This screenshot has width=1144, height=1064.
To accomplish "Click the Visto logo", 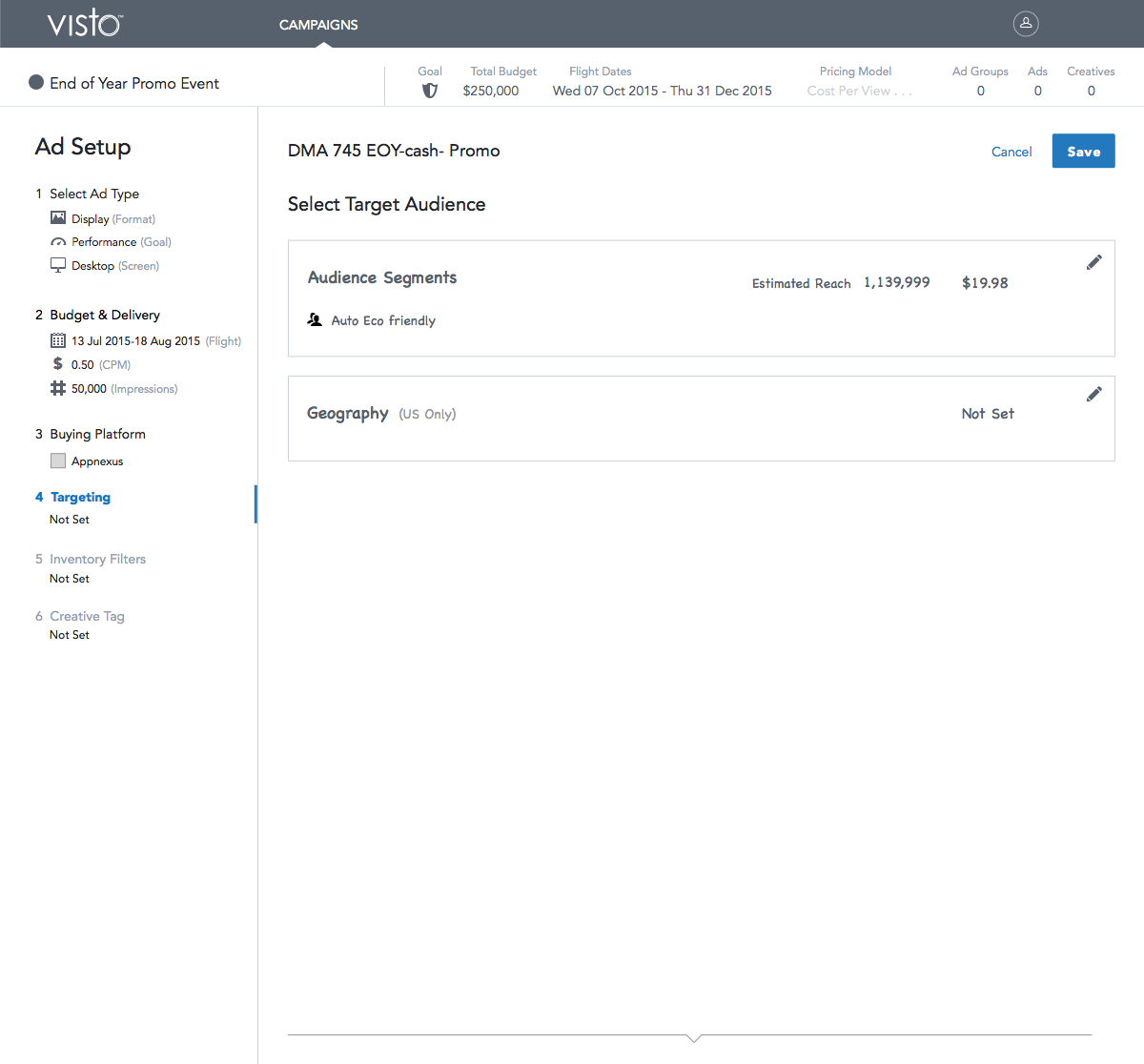I will [85, 24].
